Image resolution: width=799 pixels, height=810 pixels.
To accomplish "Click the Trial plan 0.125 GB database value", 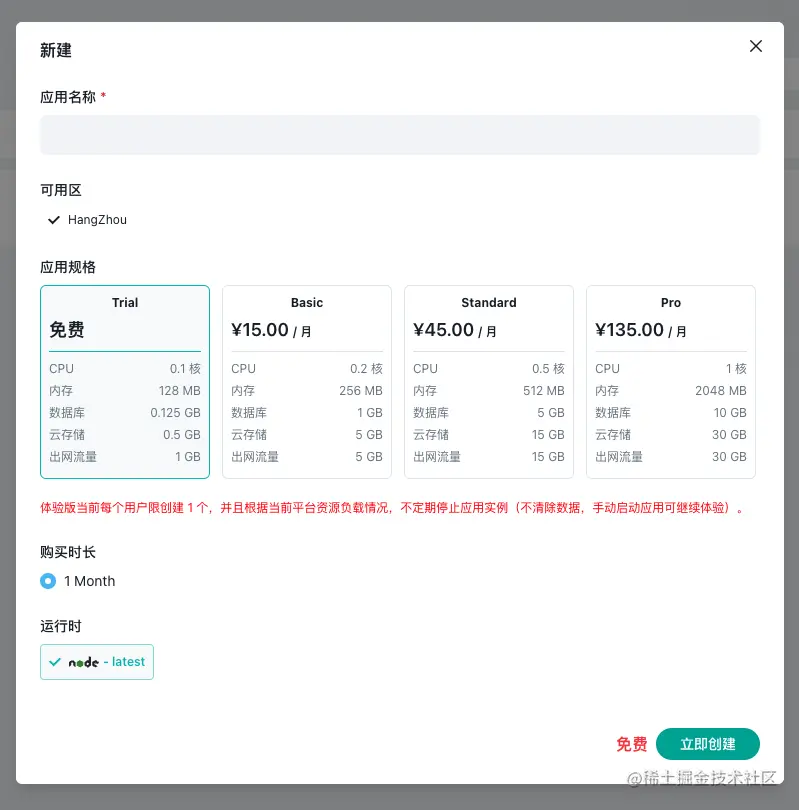I will tap(175, 413).
